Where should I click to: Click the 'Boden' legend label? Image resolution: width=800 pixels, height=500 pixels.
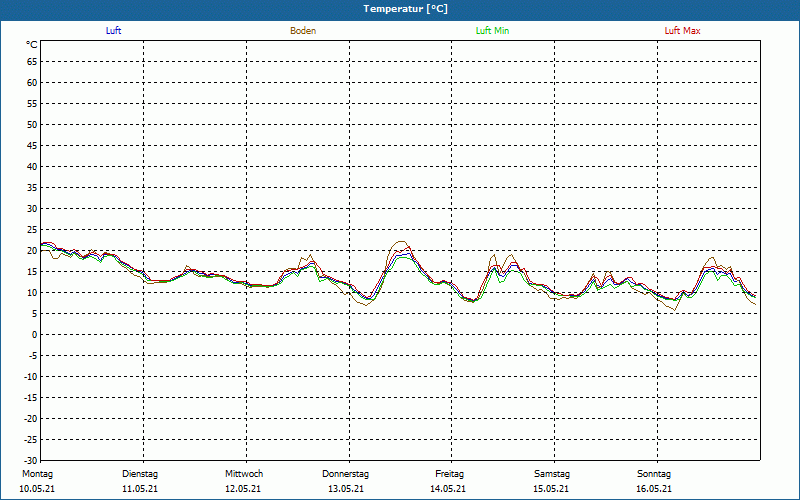click(x=303, y=31)
